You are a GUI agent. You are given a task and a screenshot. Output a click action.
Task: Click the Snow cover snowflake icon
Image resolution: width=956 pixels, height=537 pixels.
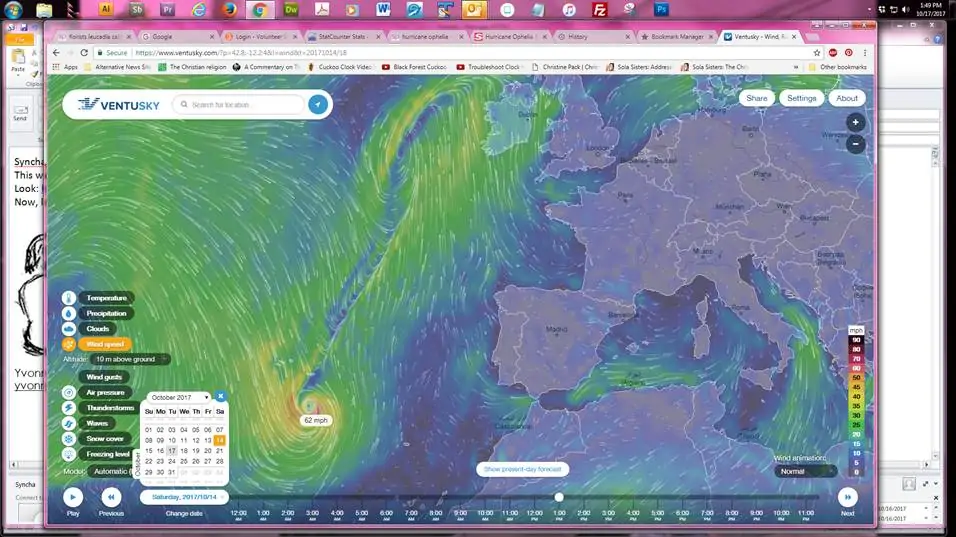point(69,438)
